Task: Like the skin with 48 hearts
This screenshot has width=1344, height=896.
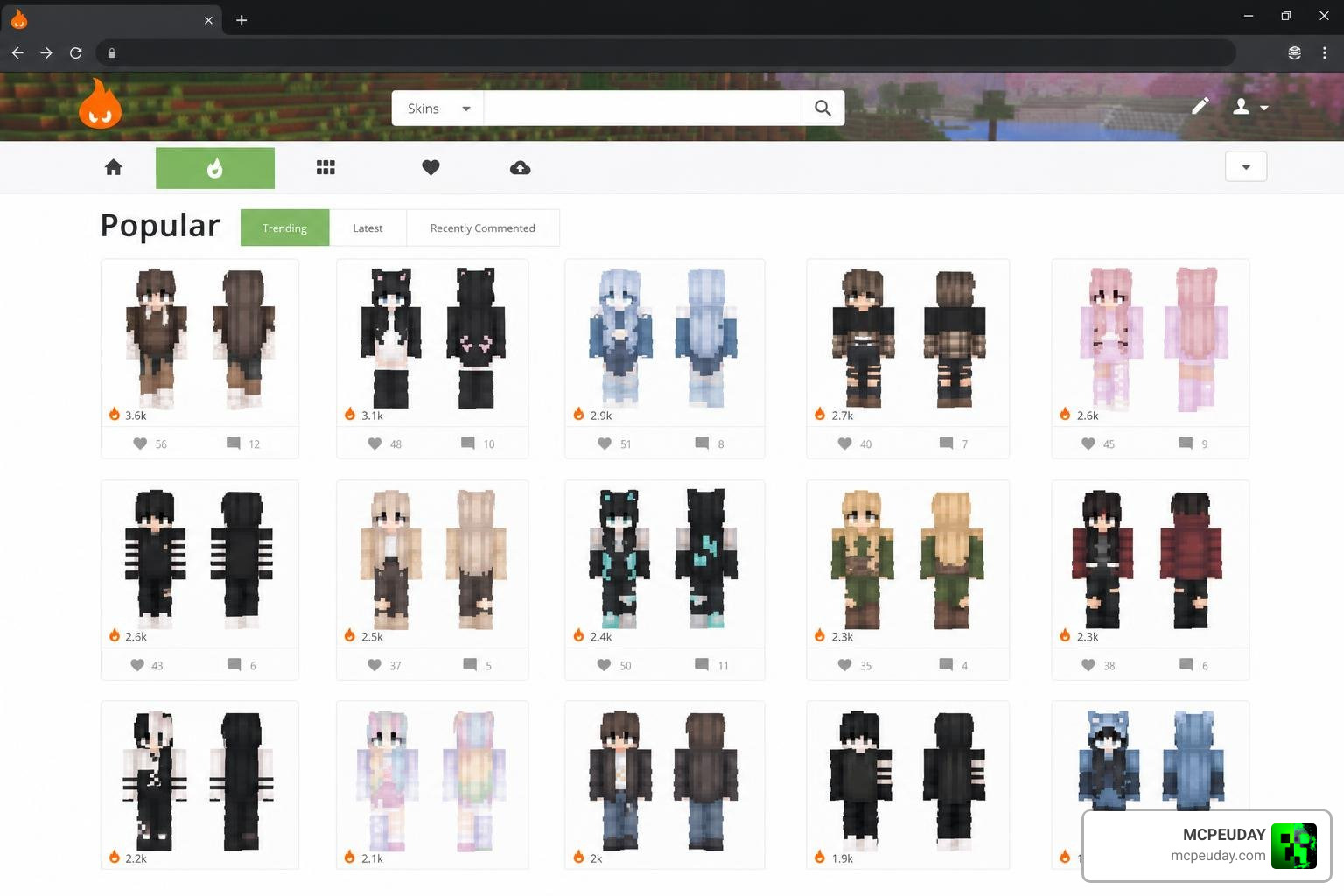Action: (x=374, y=444)
